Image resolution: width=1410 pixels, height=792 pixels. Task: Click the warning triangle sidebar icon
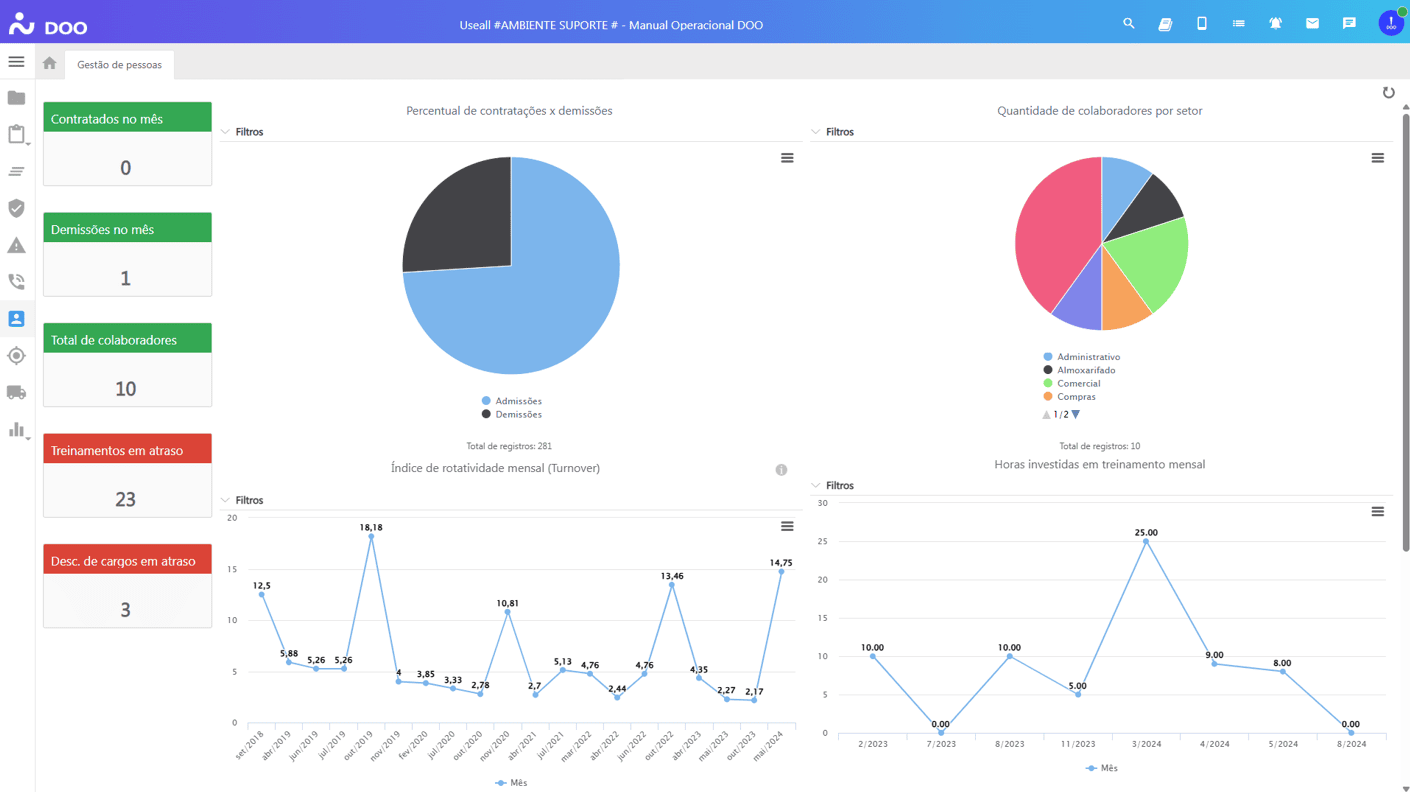coord(16,245)
